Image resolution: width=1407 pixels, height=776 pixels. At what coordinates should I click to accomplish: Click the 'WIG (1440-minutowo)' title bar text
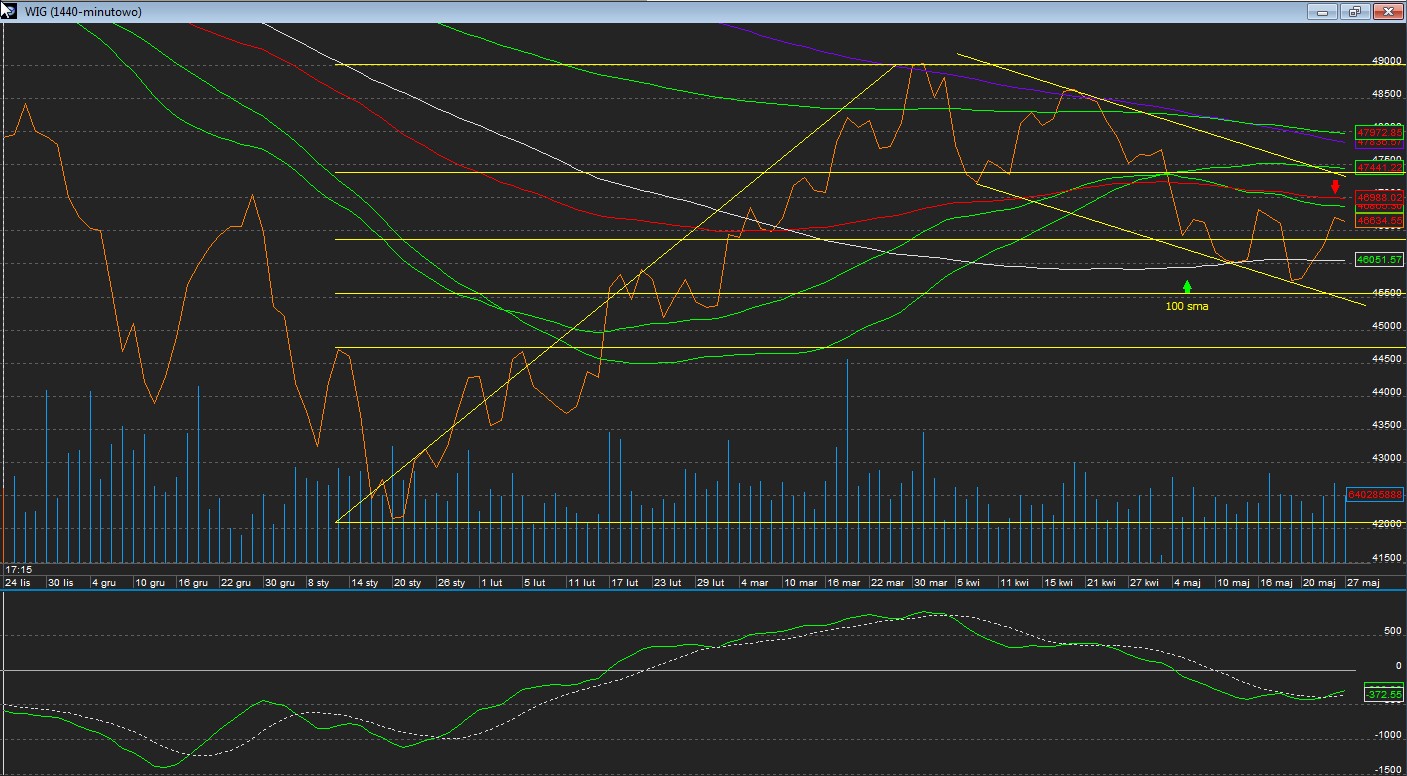[x=83, y=12]
